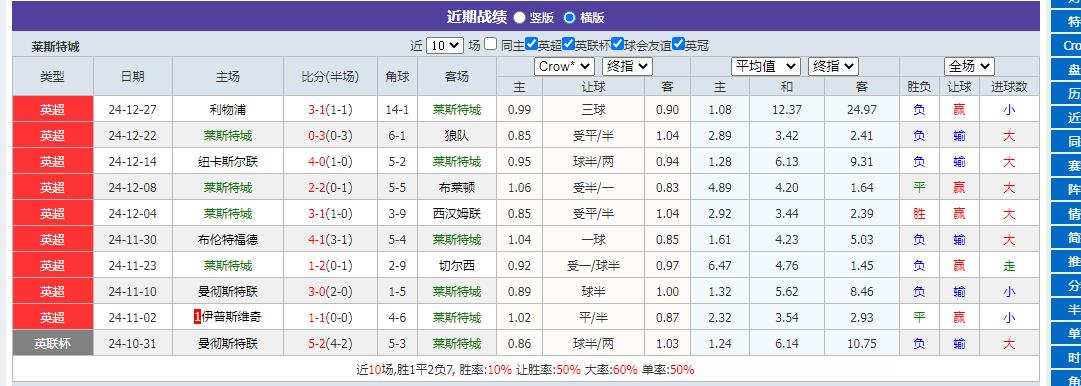Click the 英联杯 league label cell
The height and width of the screenshot is (386, 1081).
[x=52, y=343]
